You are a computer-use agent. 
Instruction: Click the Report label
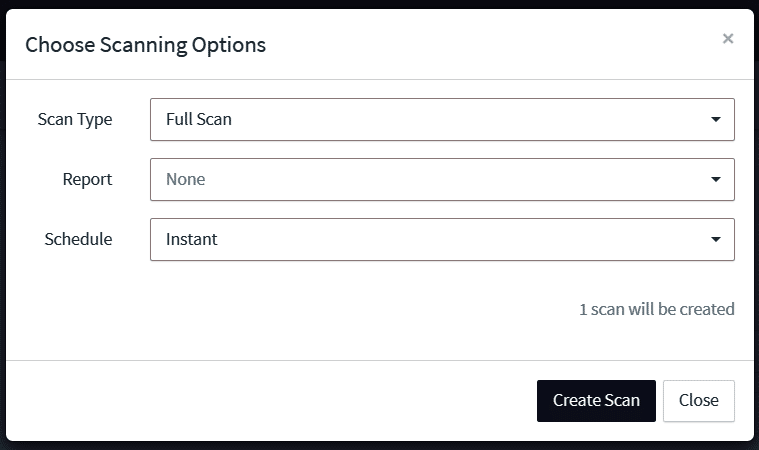pos(87,179)
